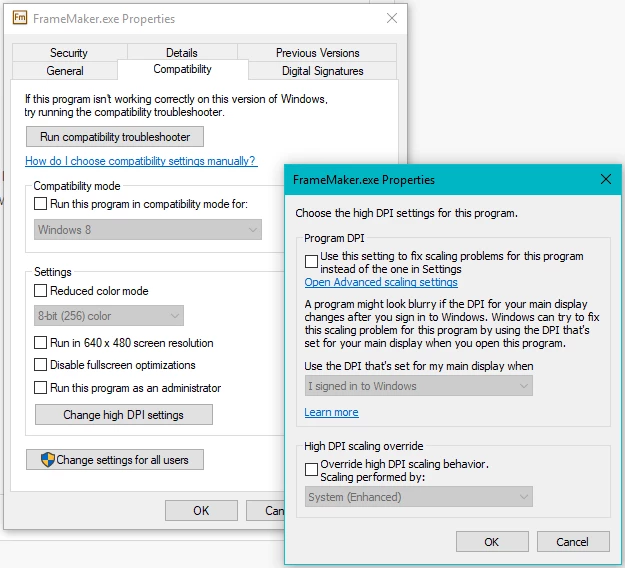
Task: Select the Compatibility tab
Action: point(183,69)
